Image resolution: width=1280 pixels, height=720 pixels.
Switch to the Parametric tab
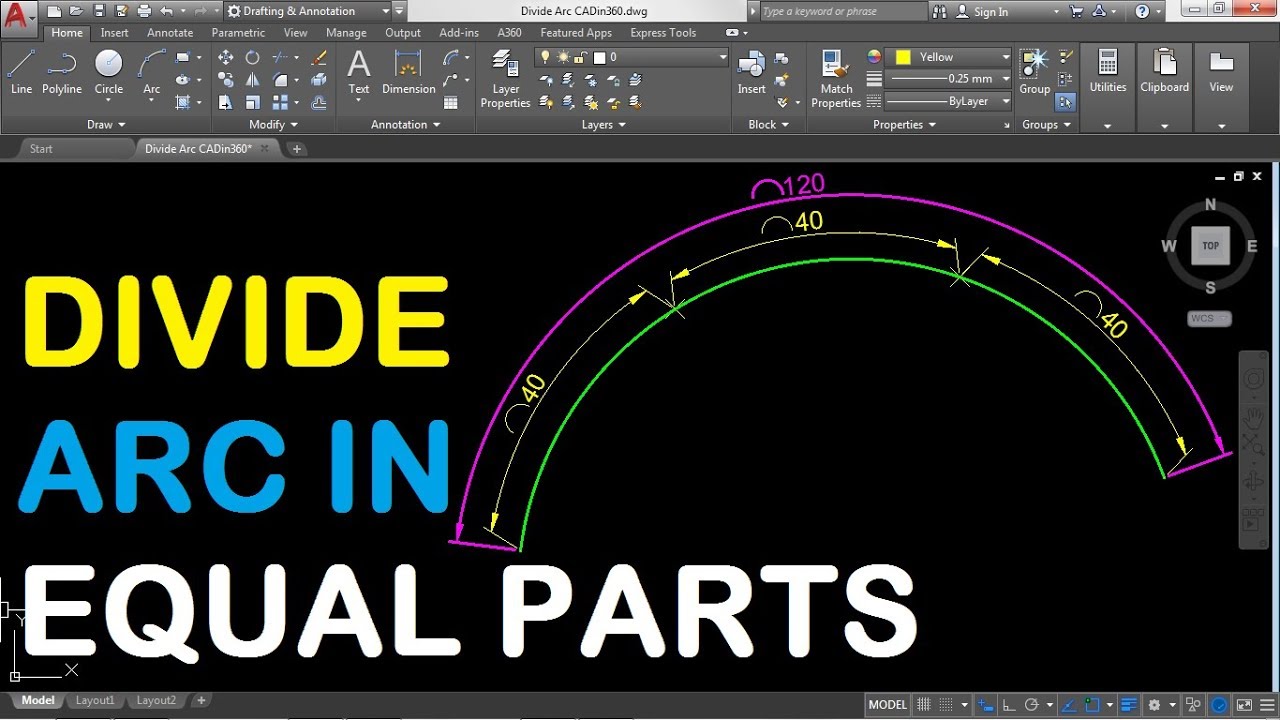click(238, 33)
